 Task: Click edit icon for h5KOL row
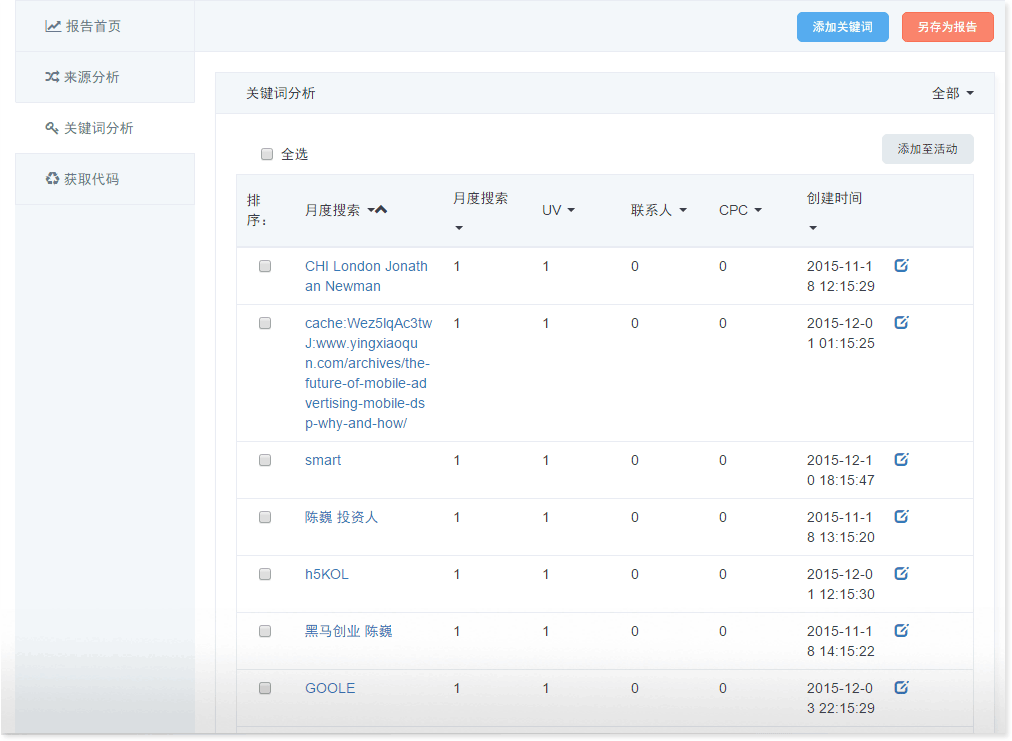[902, 573]
